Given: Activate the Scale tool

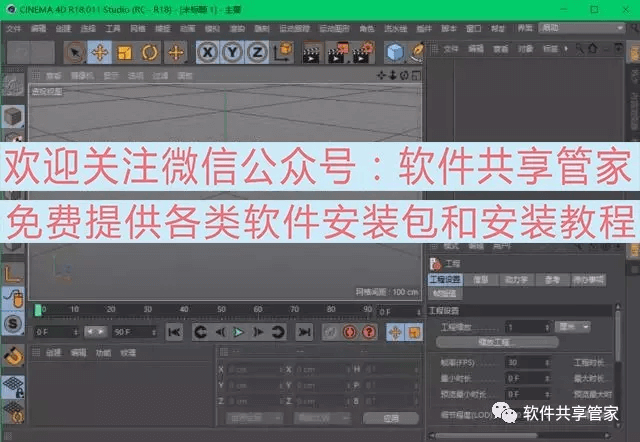Looking at the screenshot, I should pos(124,52).
